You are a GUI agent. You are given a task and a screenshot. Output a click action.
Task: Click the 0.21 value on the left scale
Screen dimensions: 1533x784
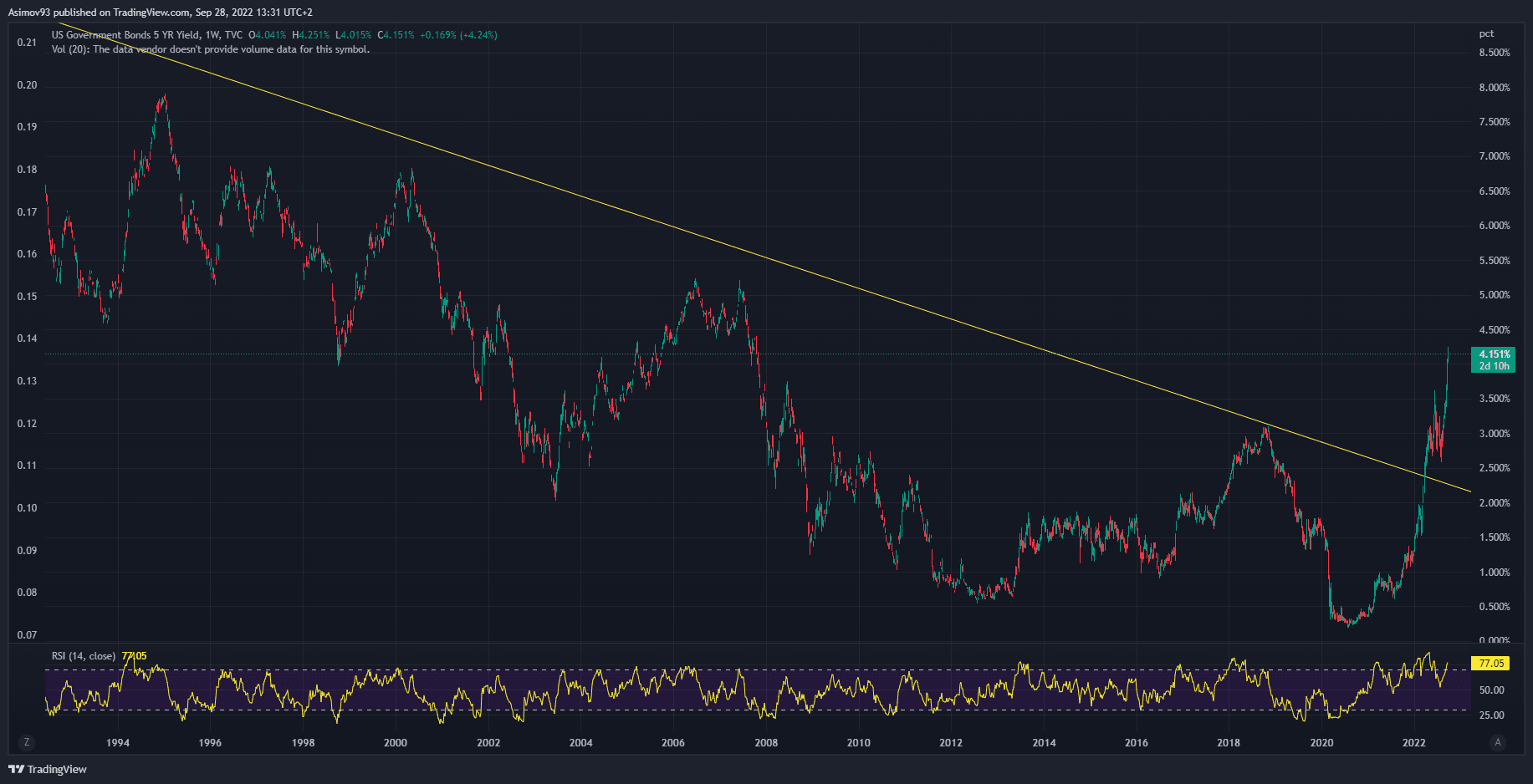27,43
